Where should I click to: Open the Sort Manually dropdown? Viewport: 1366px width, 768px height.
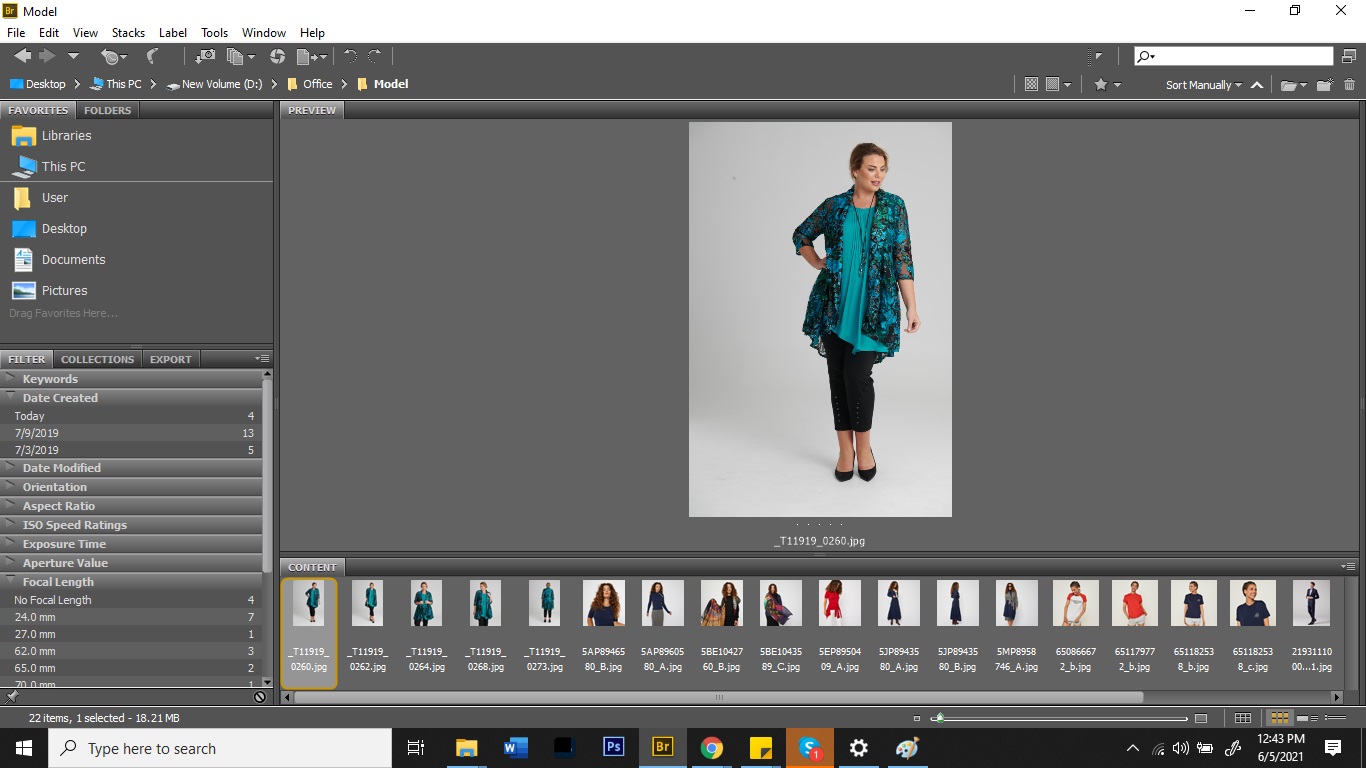(1203, 85)
